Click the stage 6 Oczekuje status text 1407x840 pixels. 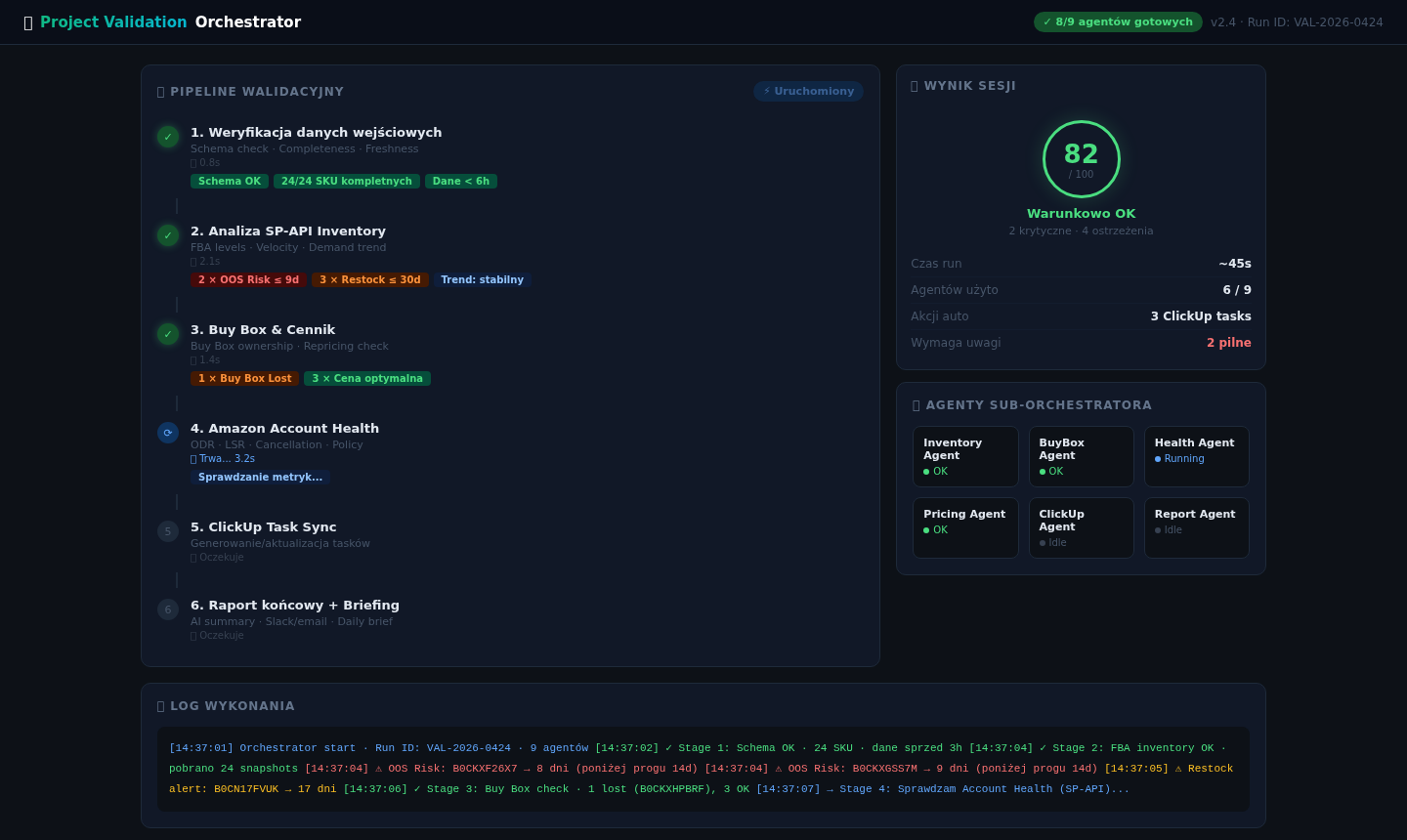217,635
